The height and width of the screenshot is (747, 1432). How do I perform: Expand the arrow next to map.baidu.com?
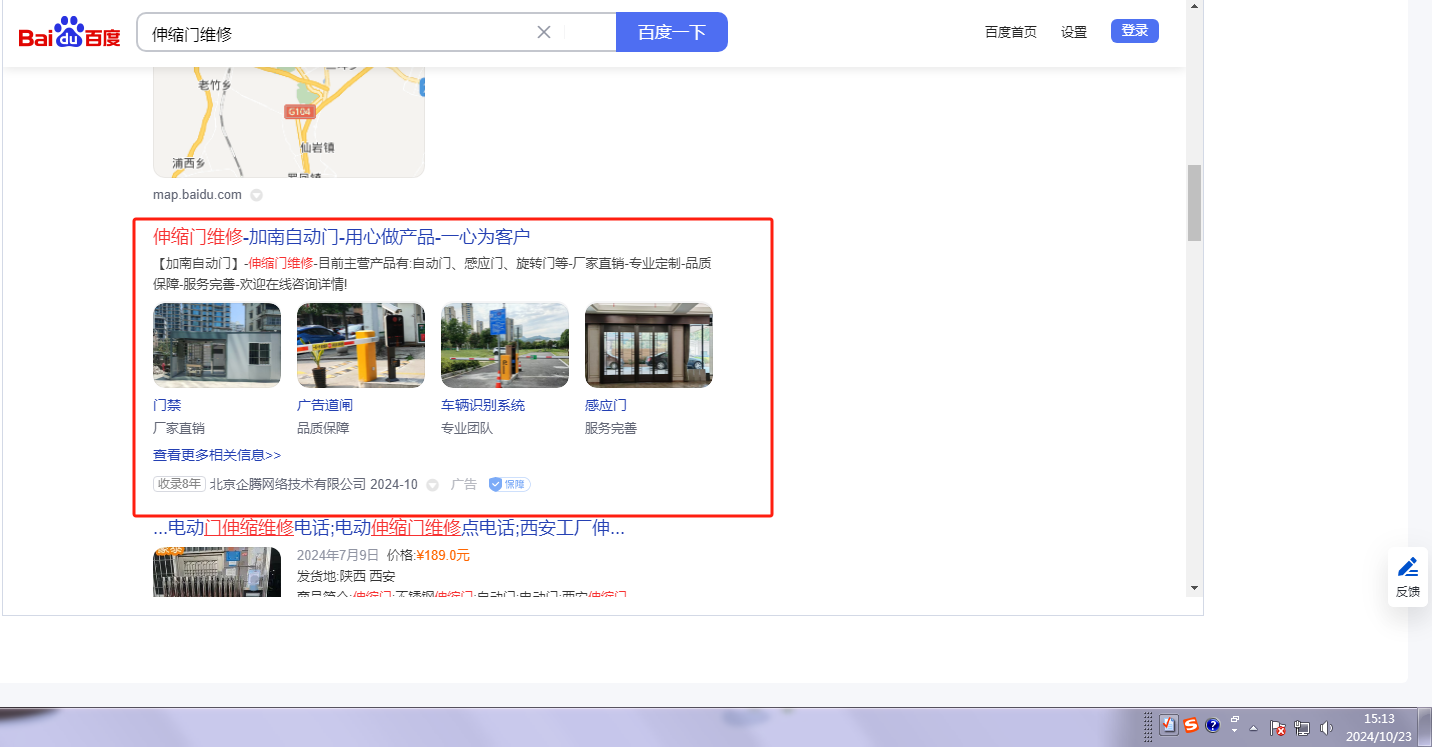(256, 195)
